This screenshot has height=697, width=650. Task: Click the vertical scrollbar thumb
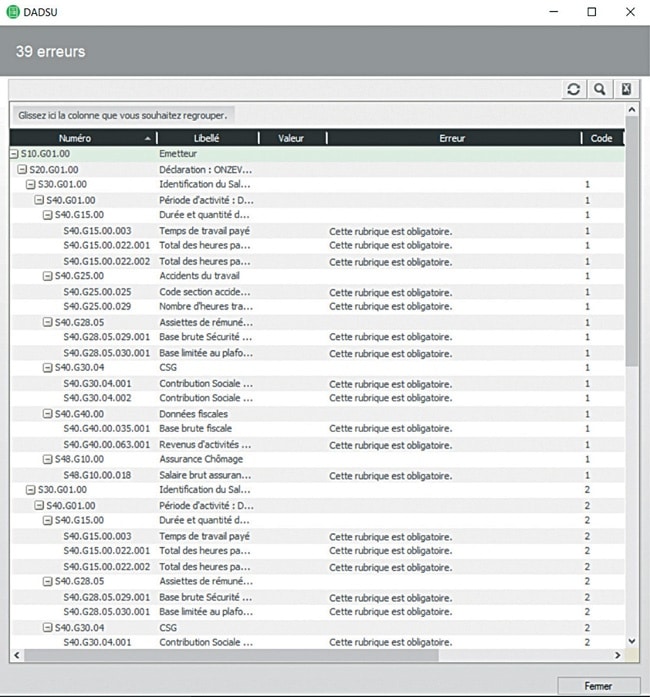632,241
